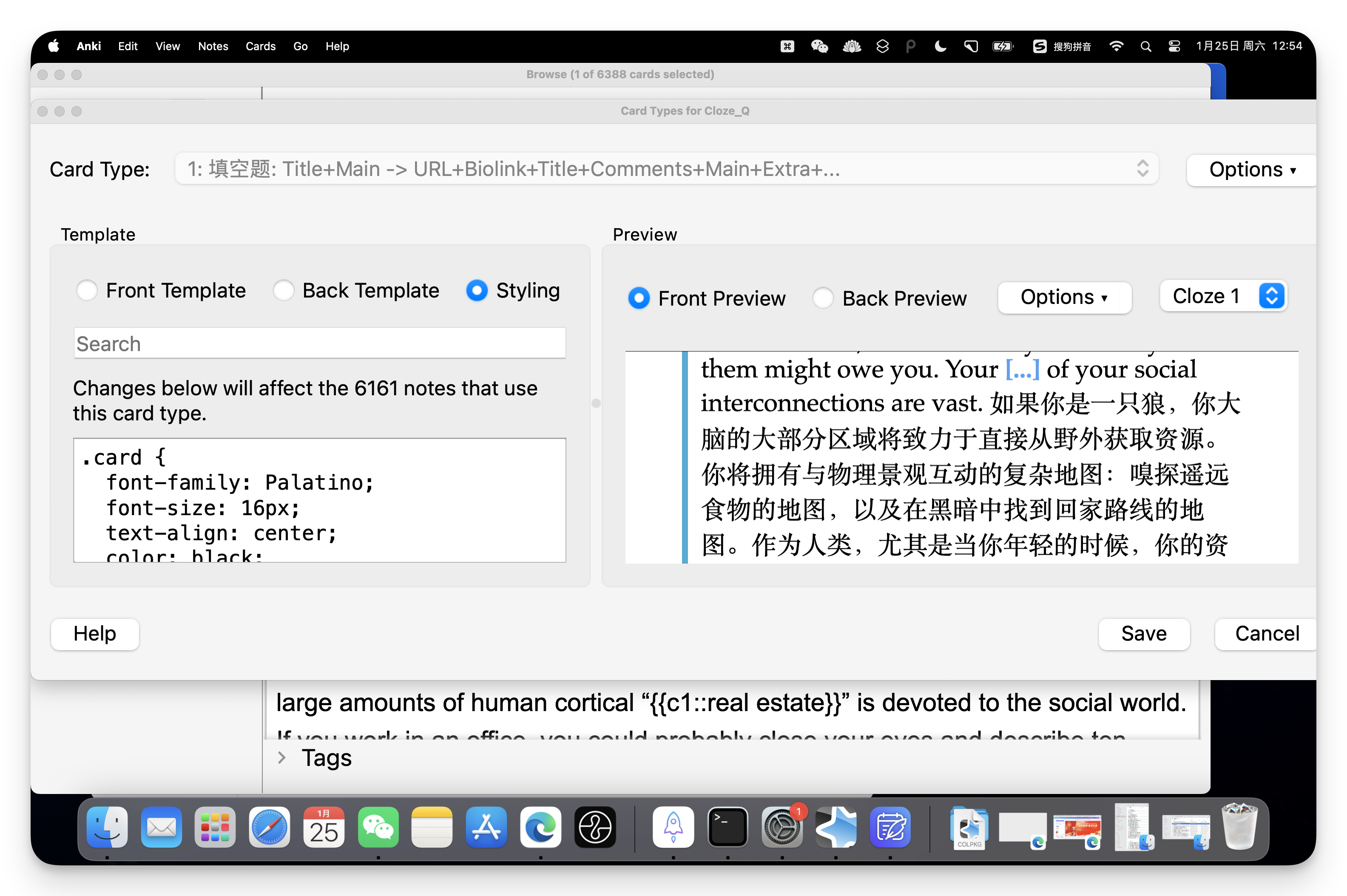Switch to Back Preview radio button
Screen dimensions: 1347x896
pos(823,298)
